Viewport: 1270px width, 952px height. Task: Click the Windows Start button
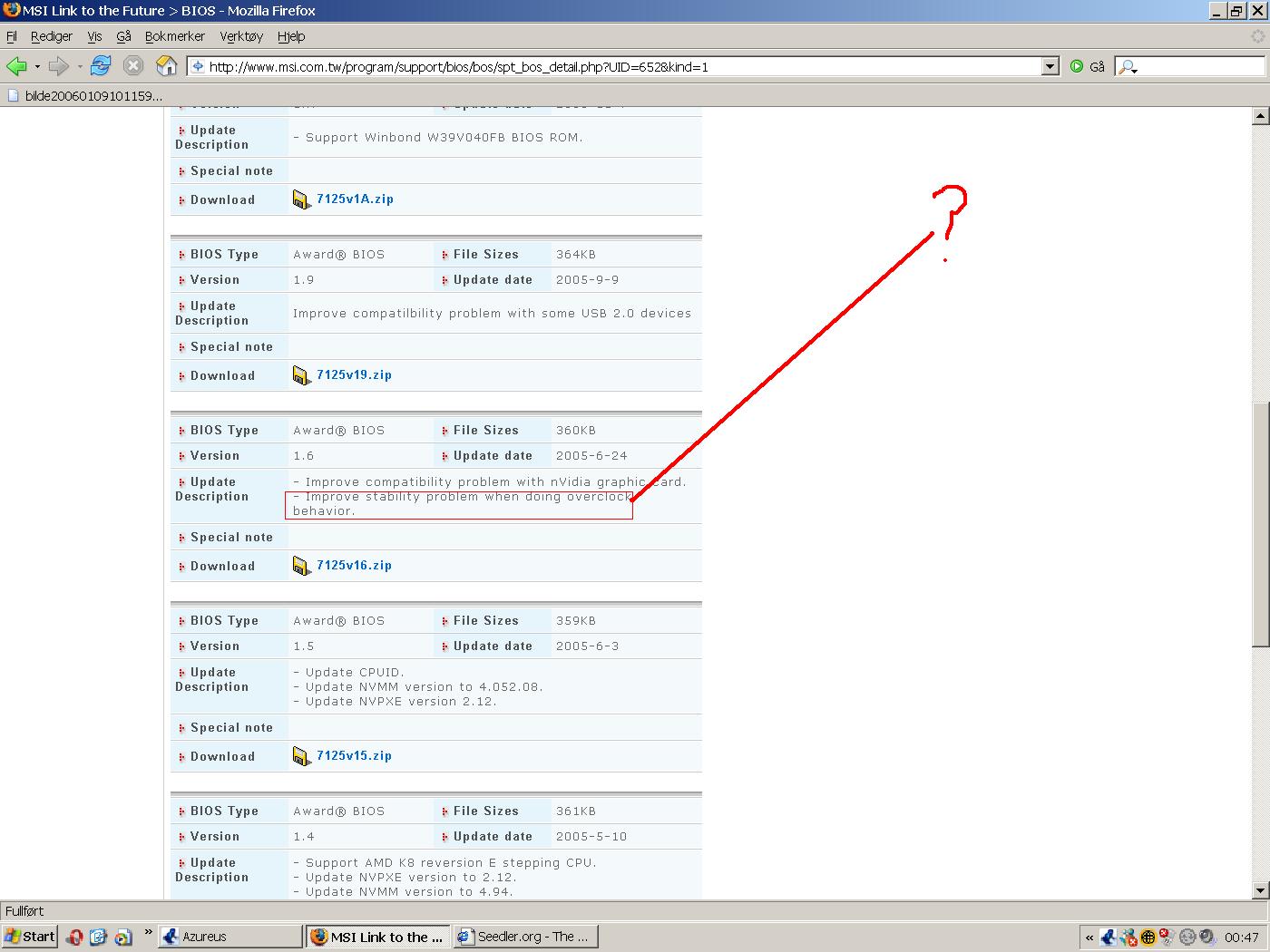coord(30,937)
